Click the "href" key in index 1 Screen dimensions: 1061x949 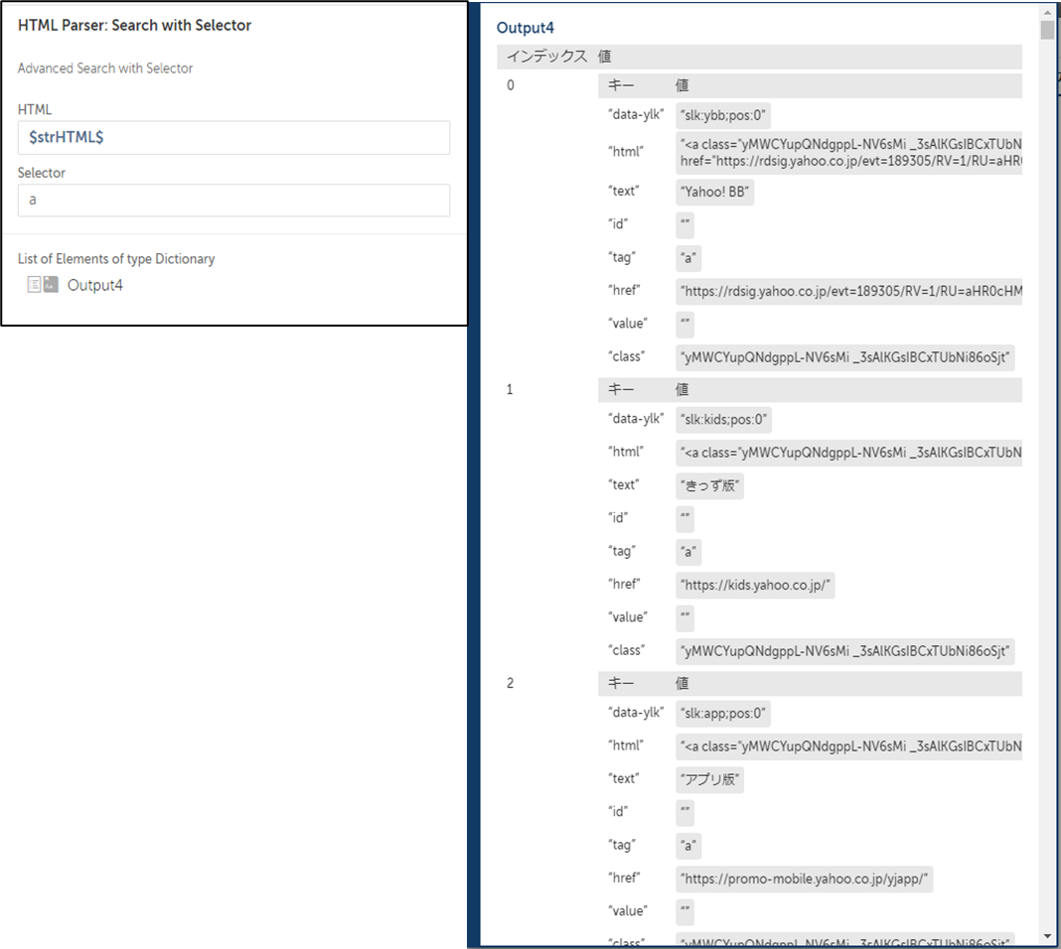click(x=624, y=584)
